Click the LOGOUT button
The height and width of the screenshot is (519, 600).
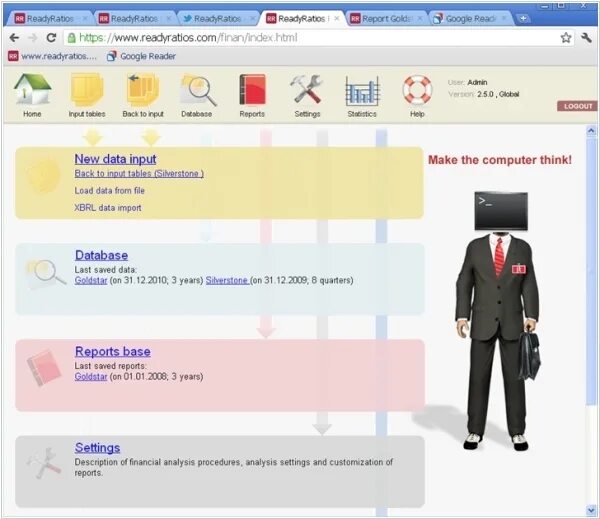(577, 106)
